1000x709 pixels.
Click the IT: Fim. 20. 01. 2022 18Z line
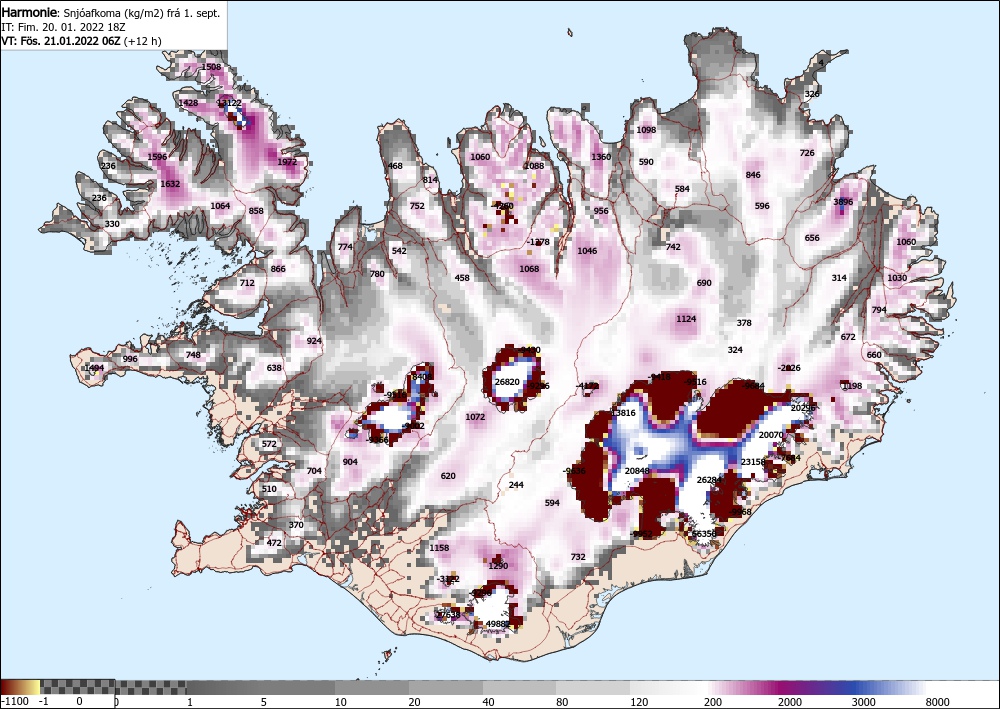(x=64, y=27)
